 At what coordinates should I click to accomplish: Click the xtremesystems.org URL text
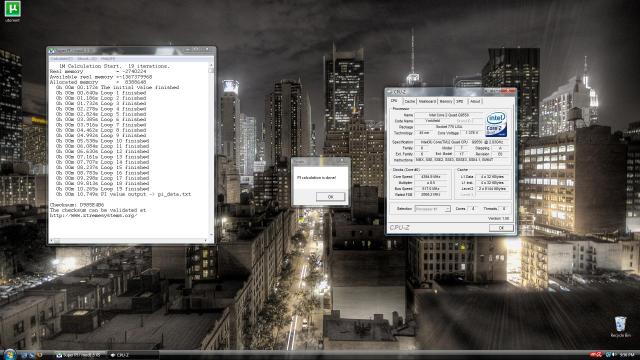(93, 216)
